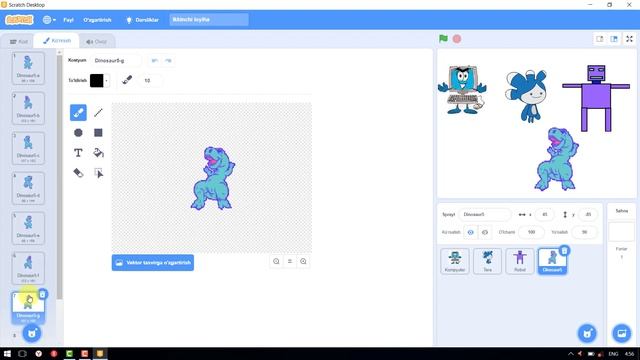
Task: Select the Tera sprite
Action: [x=487, y=261]
